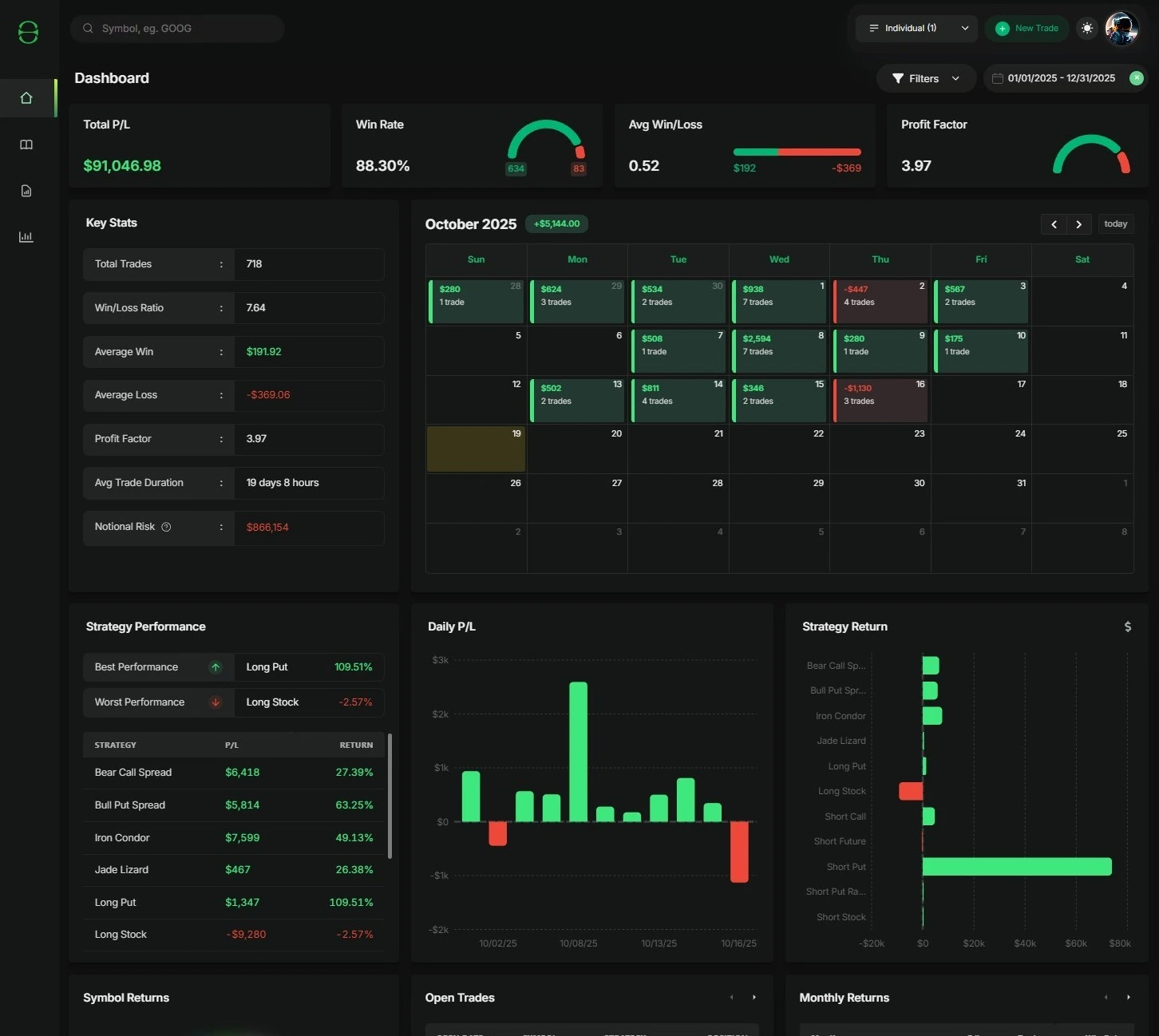The height and width of the screenshot is (1036, 1159).
Task: Open the reports document icon in sidebar
Action: click(x=26, y=191)
